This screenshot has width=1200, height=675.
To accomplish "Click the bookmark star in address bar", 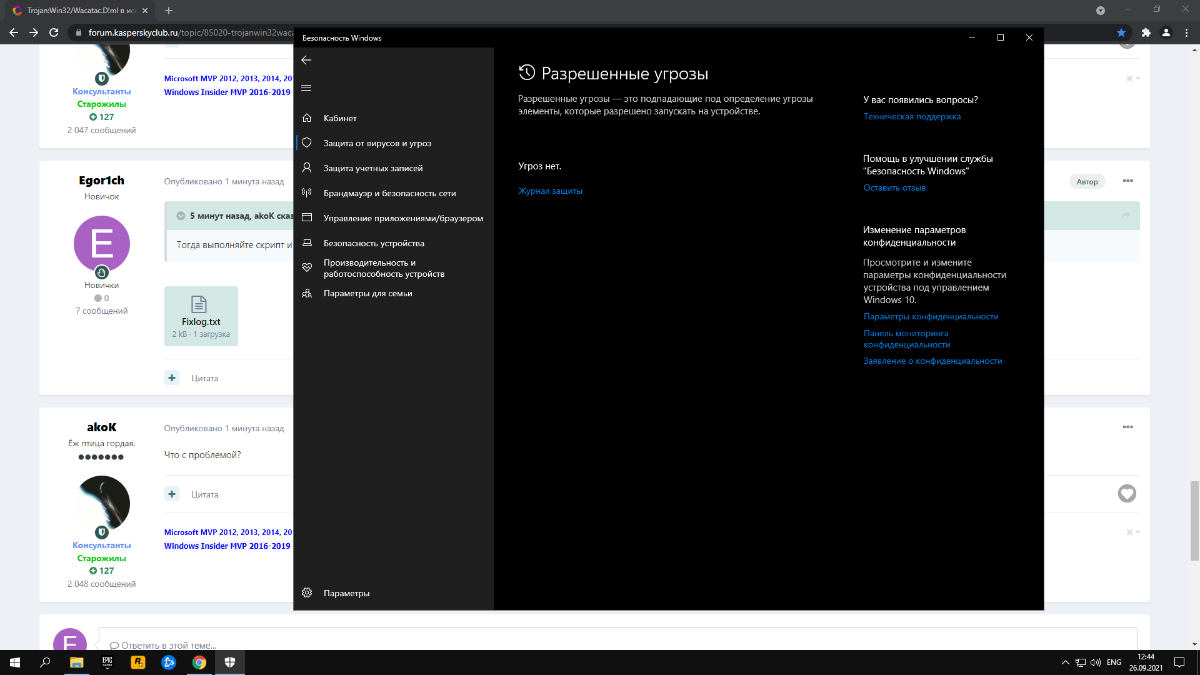I will (x=1121, y=32).
